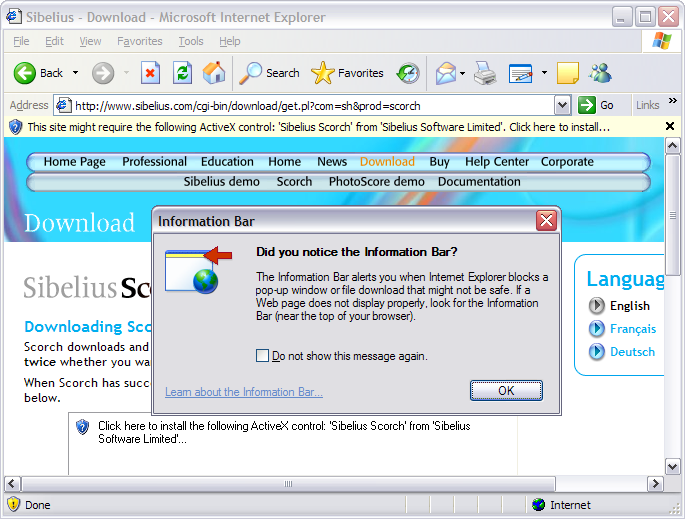
Task: Open Favorites star toolbar button
Action: tap(347, 73)
